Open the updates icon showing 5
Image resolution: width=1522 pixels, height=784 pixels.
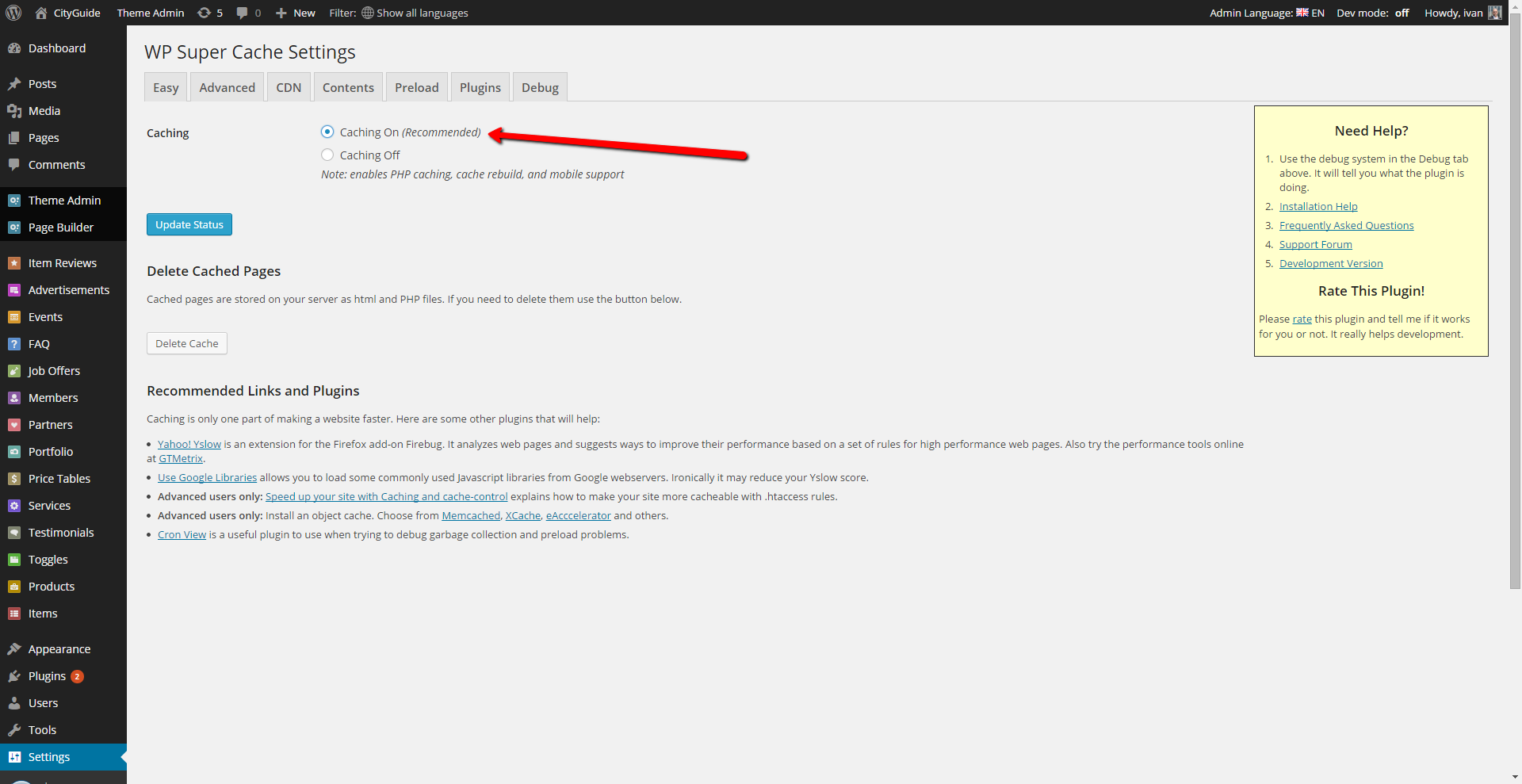coord(204,13)
